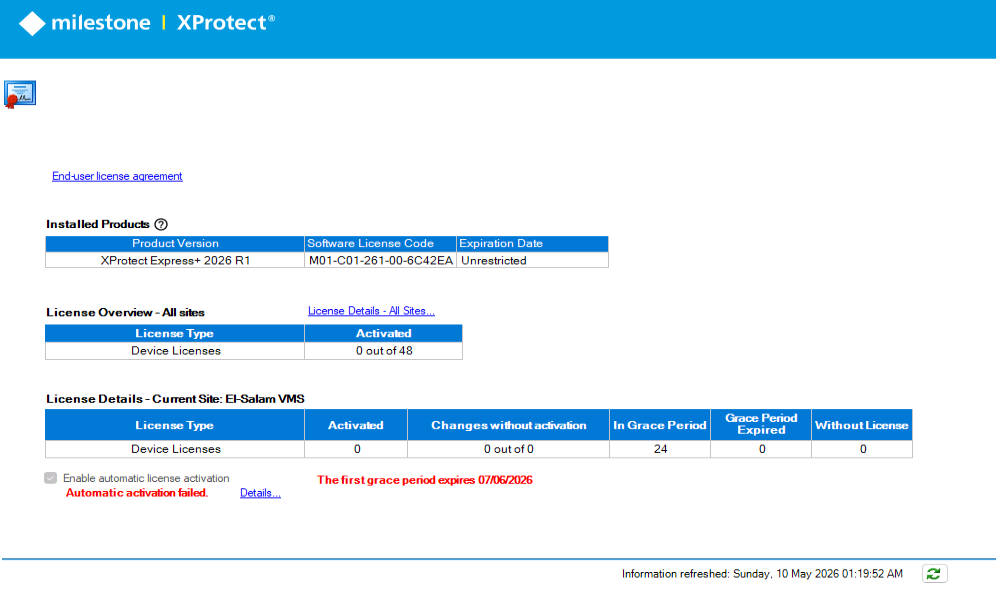Click the XProtect title text in banner
This screenshot has height=598, width=996.
pos(225,23)
